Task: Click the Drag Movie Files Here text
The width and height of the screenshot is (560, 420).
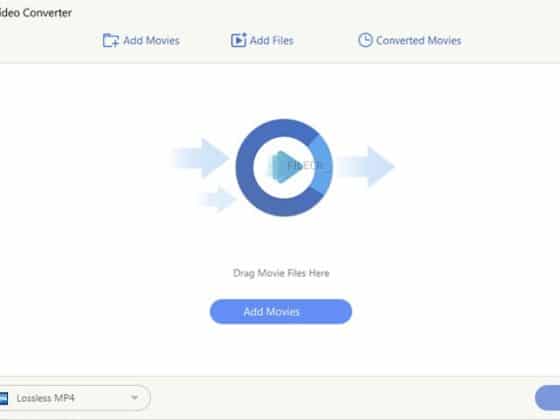Action: (x=281, y=273)
